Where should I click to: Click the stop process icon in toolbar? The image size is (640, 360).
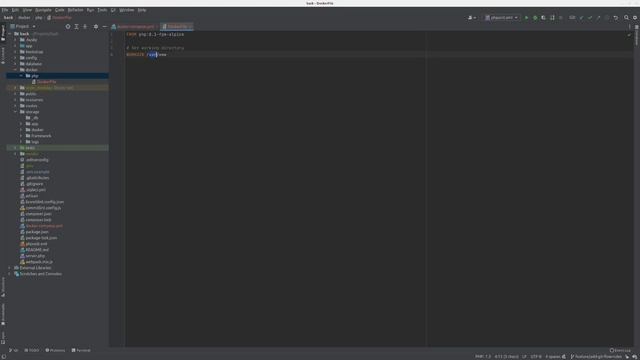point(561,18)
